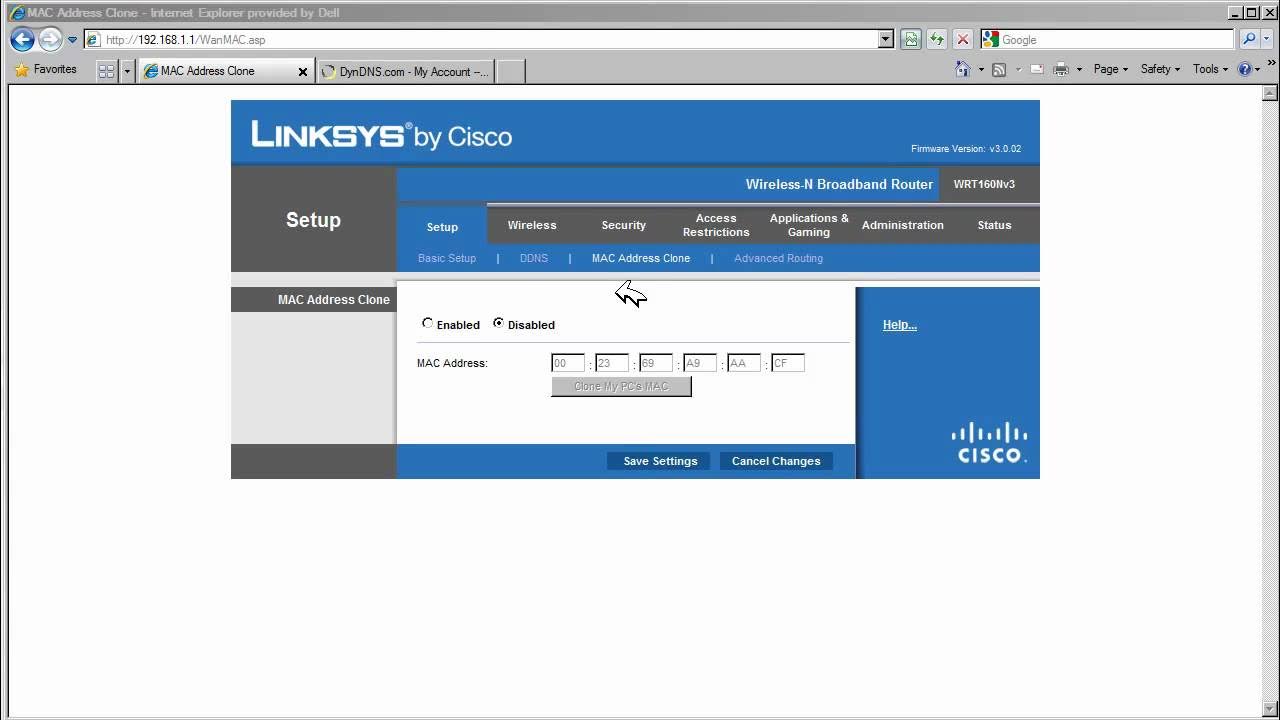Image resolution: width=1280 pixels, height=720 pixels.
Task: Open the Safety menu
Action: point(1160,69)
